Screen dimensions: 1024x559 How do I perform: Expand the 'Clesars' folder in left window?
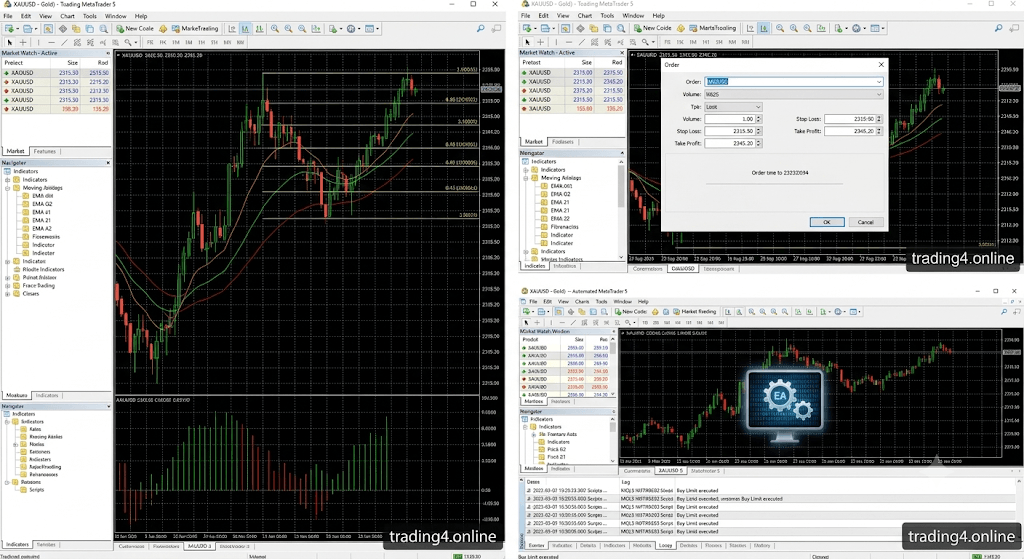[x=8, y=294]
